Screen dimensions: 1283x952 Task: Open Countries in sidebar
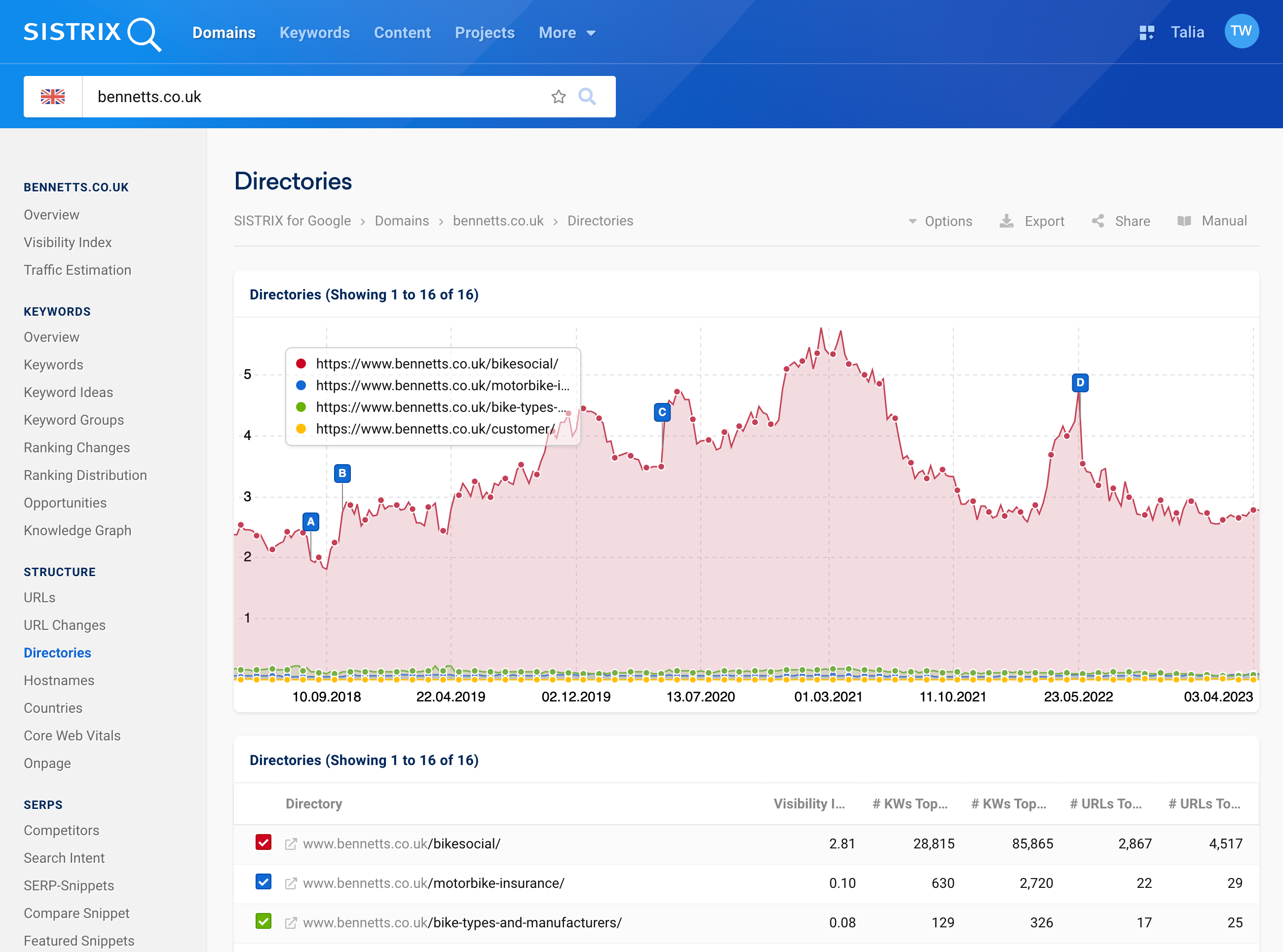tap(53, 708)
